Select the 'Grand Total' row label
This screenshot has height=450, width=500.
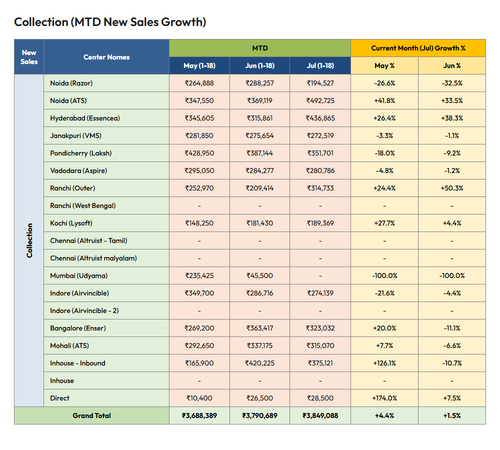pyautogui.click(x=92, y=416)
